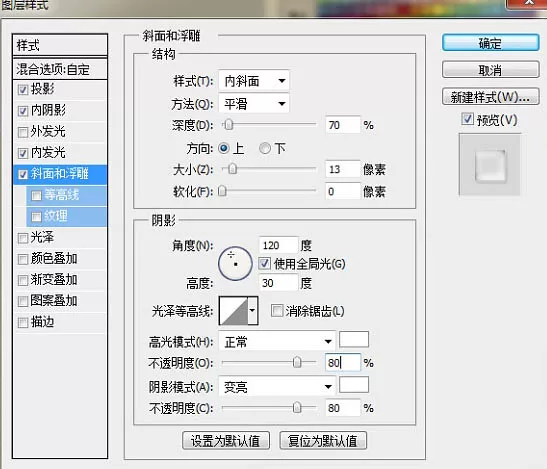
Task: Toggle 使用全局光 checkbox
Action: [x=264, y=263]
